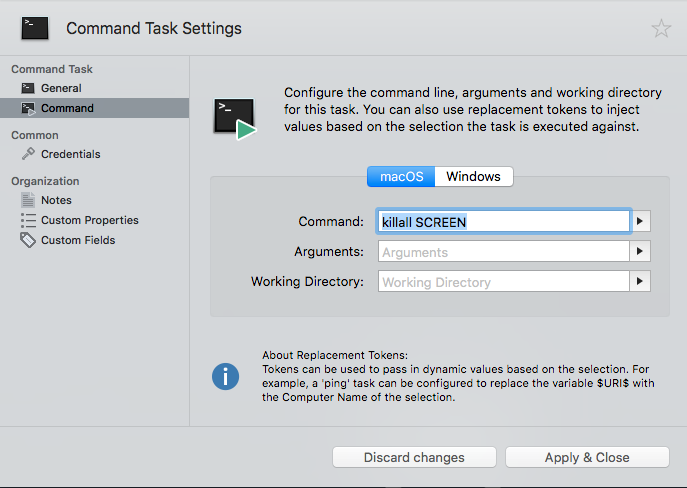Viewport: 687px width, 488px height.
Task: Click the Custom Properties list icon
Action: point(28,220)
